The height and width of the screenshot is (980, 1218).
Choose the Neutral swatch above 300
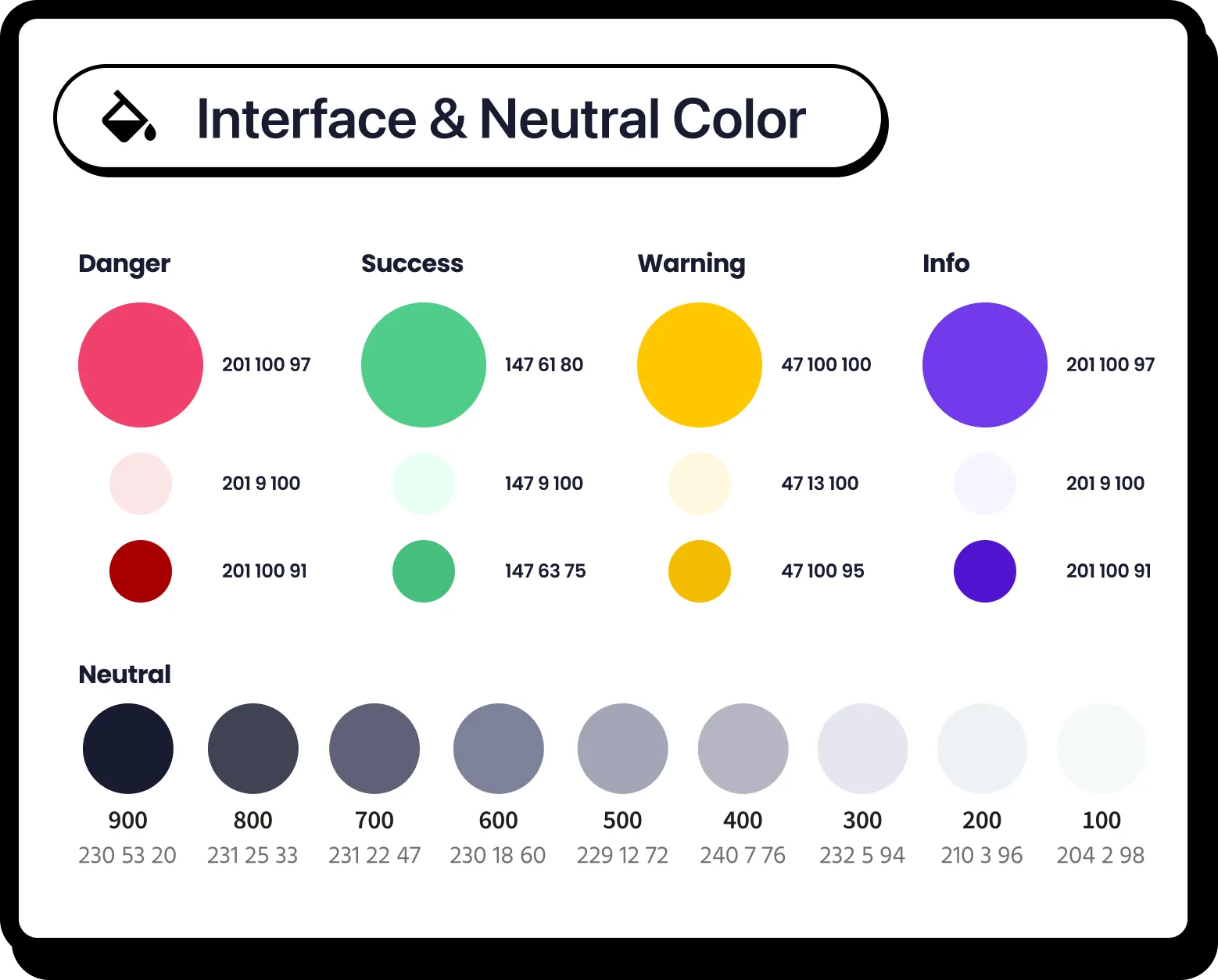point(863,749)
